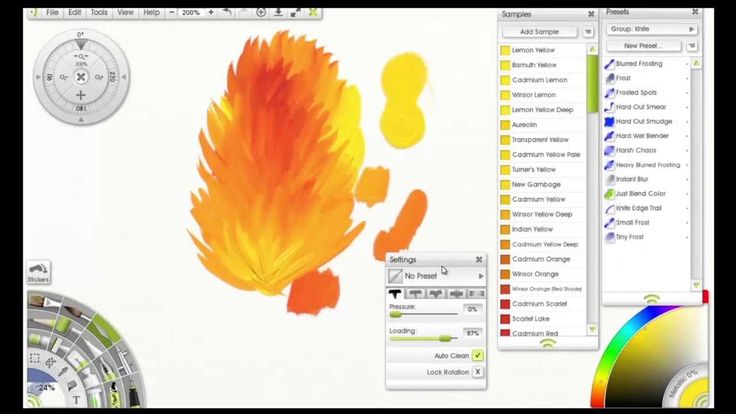Select the New Gamboge sample

(x=543, y=184)
